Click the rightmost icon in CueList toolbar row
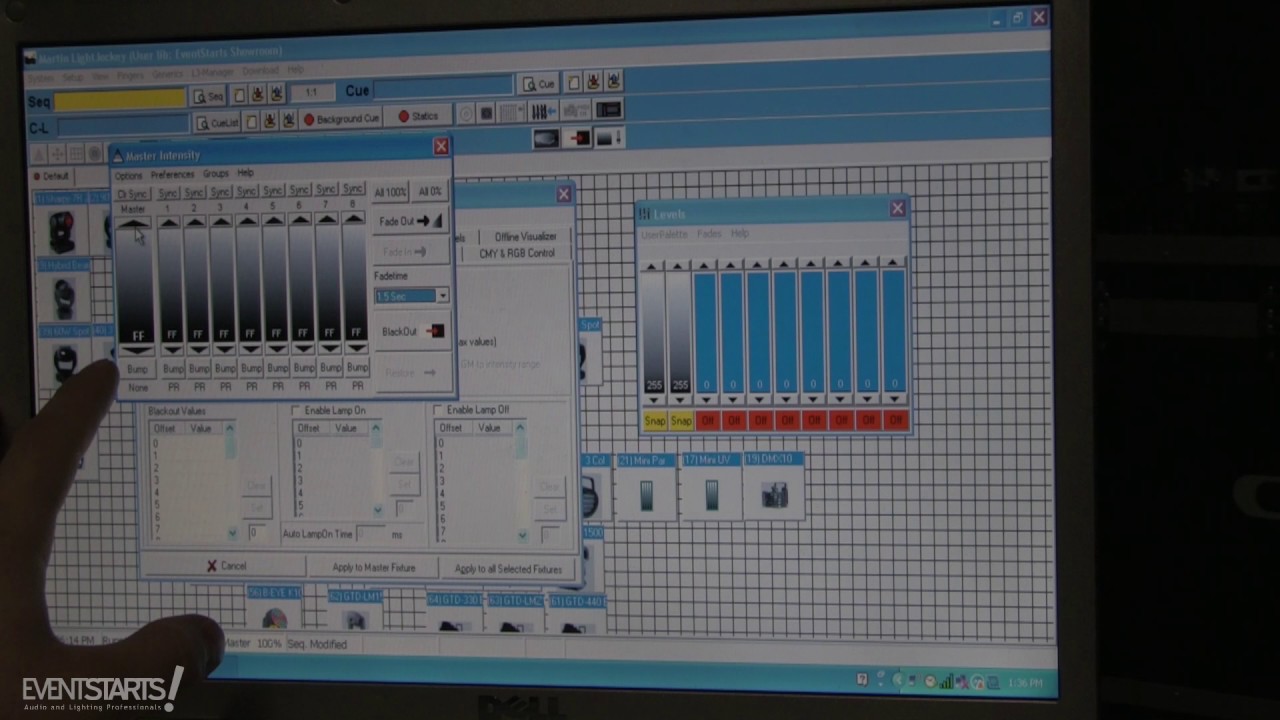This screenshot has width=1280, height=720. pos(608,110)
